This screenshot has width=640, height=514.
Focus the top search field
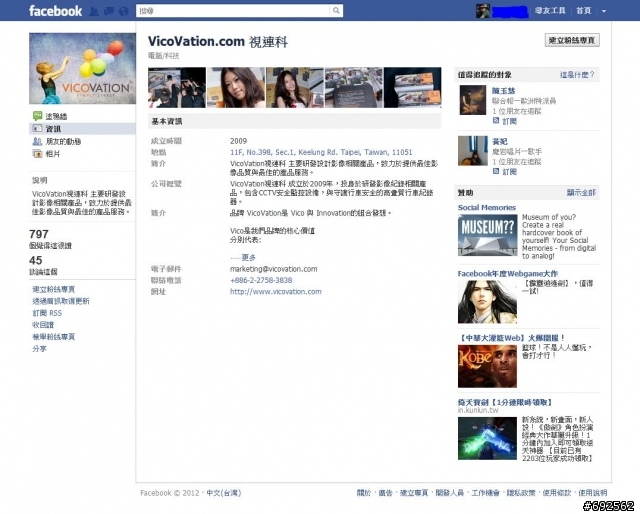click(x=233, y=11)
